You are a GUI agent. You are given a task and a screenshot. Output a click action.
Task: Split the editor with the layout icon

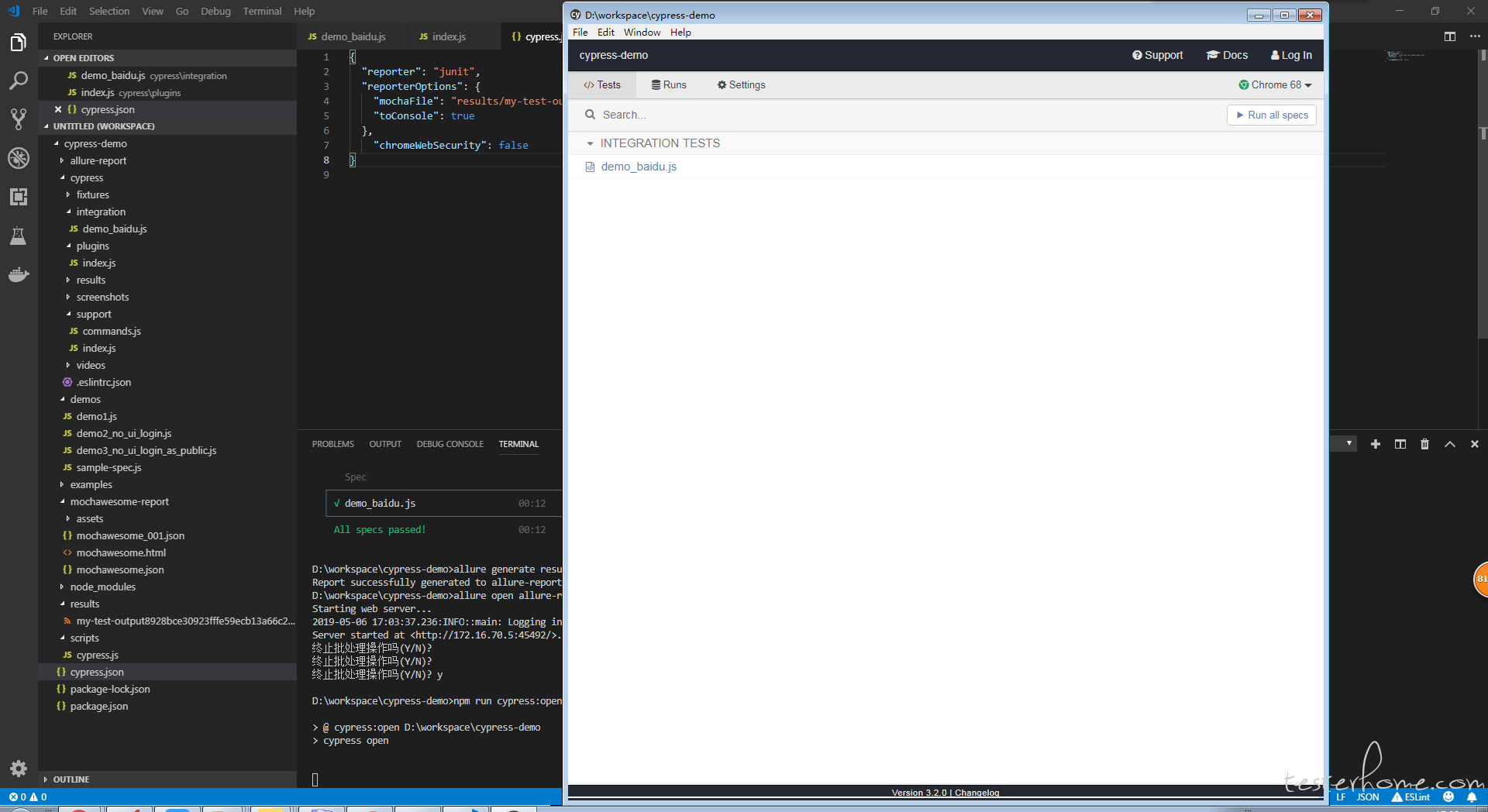(1449, 36)
